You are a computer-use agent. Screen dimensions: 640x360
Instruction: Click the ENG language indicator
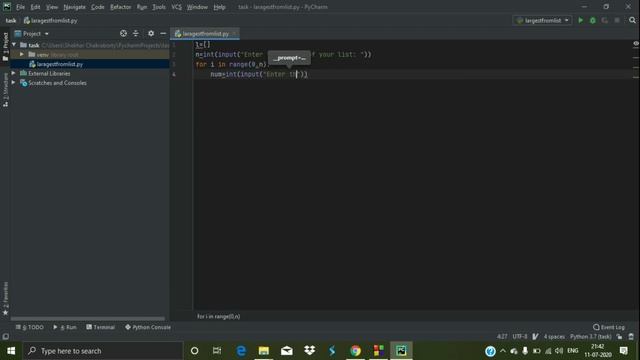(573, 351)
